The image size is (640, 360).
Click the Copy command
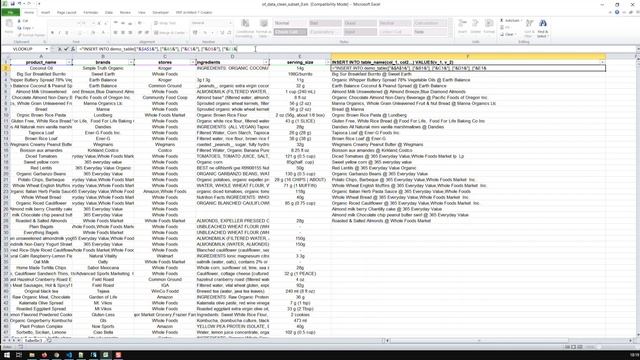click(25, 28)
